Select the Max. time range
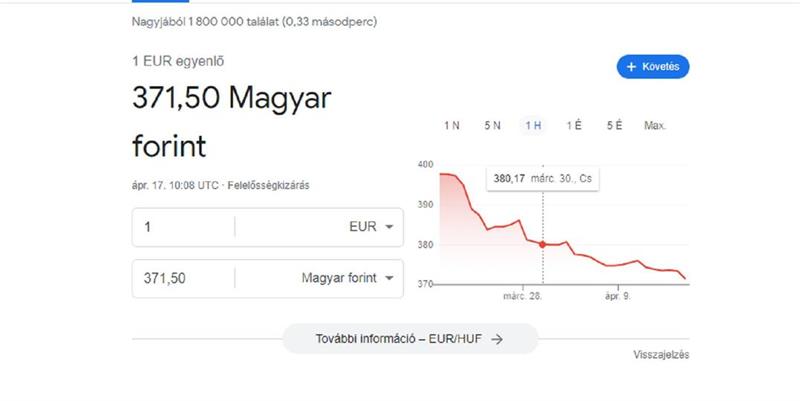Screen dimensions: 800x401 (655, 126)
